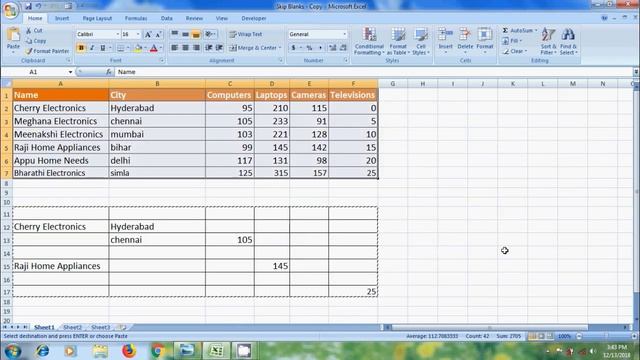Screen dimensions: 640x360
Task: Switch to the Developer tab
Action: 254,18
